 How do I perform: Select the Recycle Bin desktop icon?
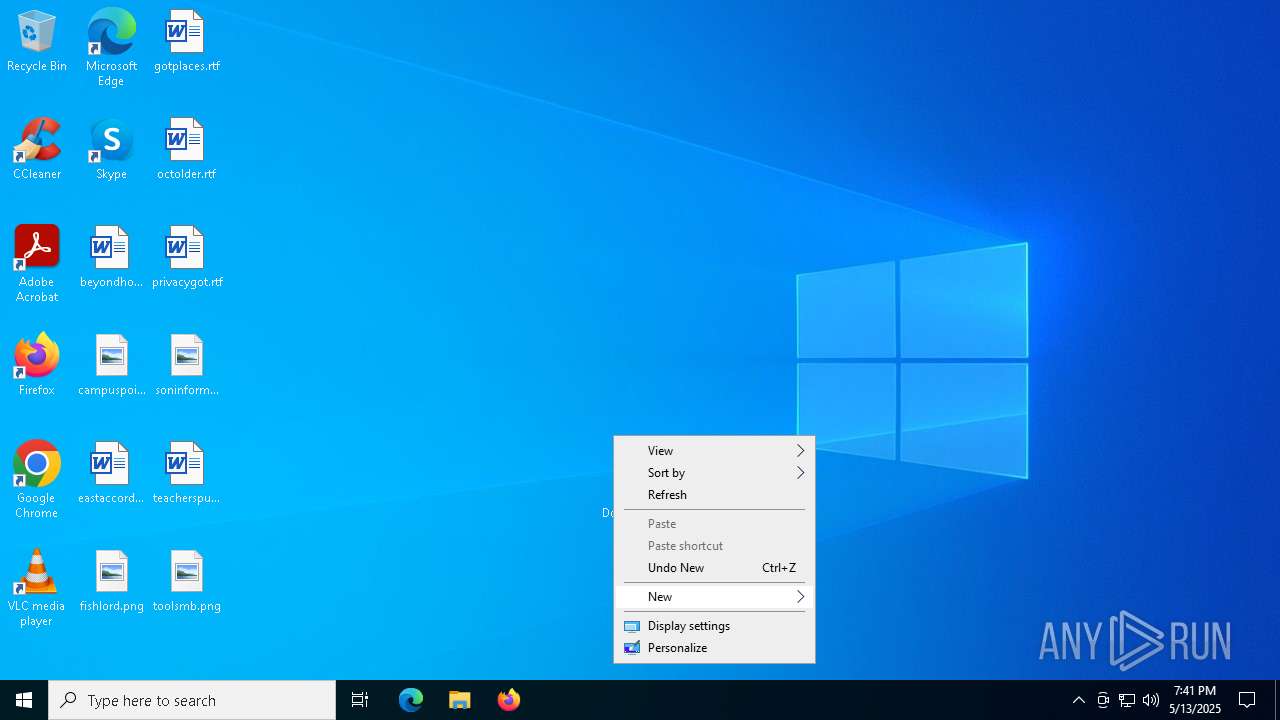tap(37, 42)
